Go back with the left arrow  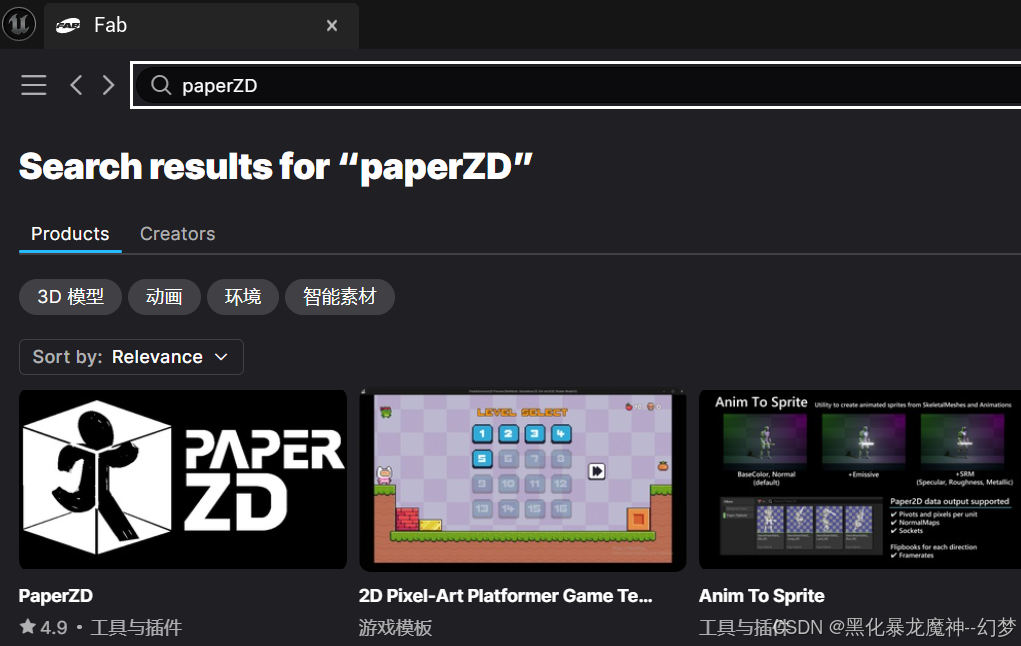(76, 85)
